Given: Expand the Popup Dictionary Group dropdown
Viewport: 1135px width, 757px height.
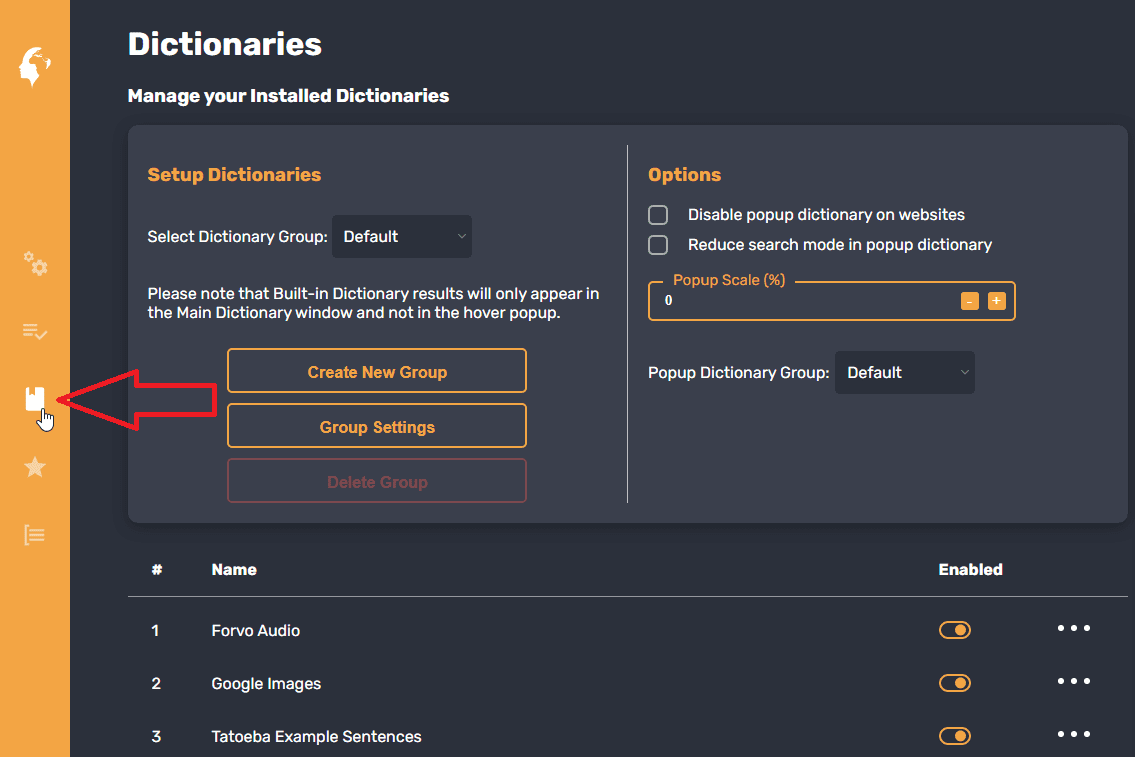Looking at the screenshot, I should (x=905, y=373).
